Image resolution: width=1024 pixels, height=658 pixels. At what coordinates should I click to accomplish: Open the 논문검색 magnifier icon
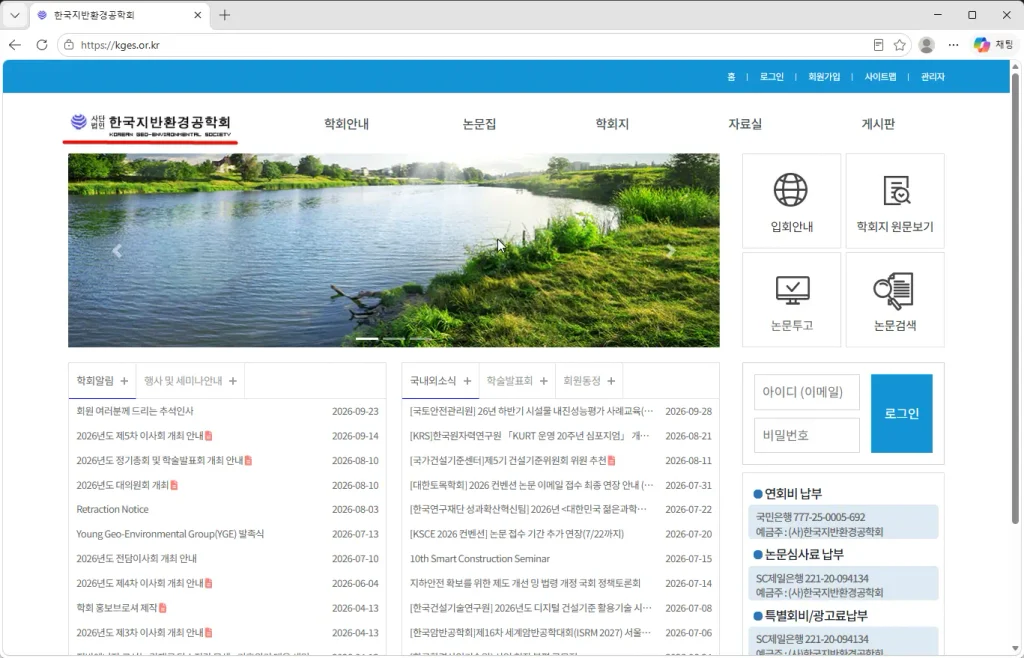[x=893, y=290]
